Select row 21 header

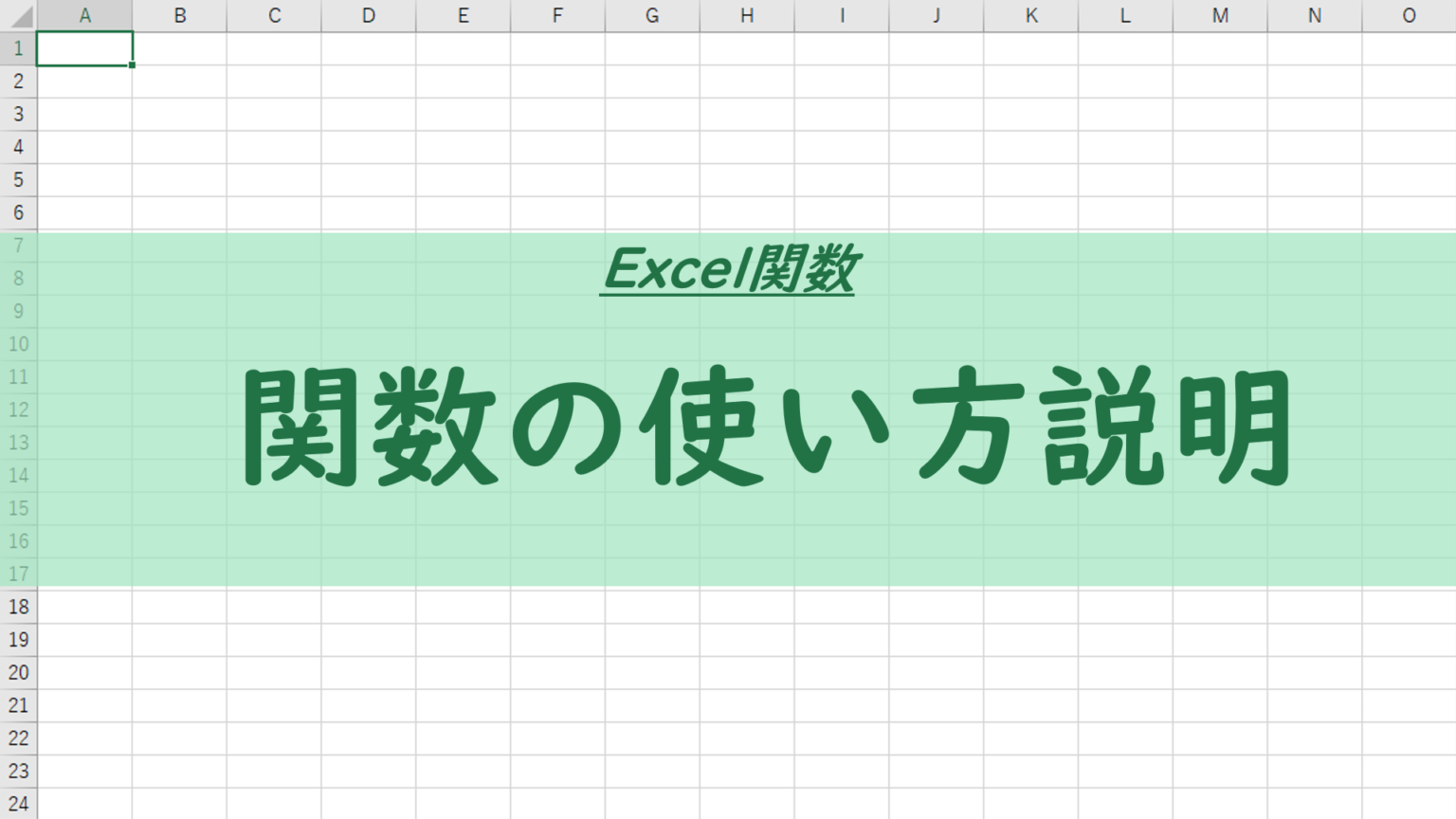(x=18, y=705)
